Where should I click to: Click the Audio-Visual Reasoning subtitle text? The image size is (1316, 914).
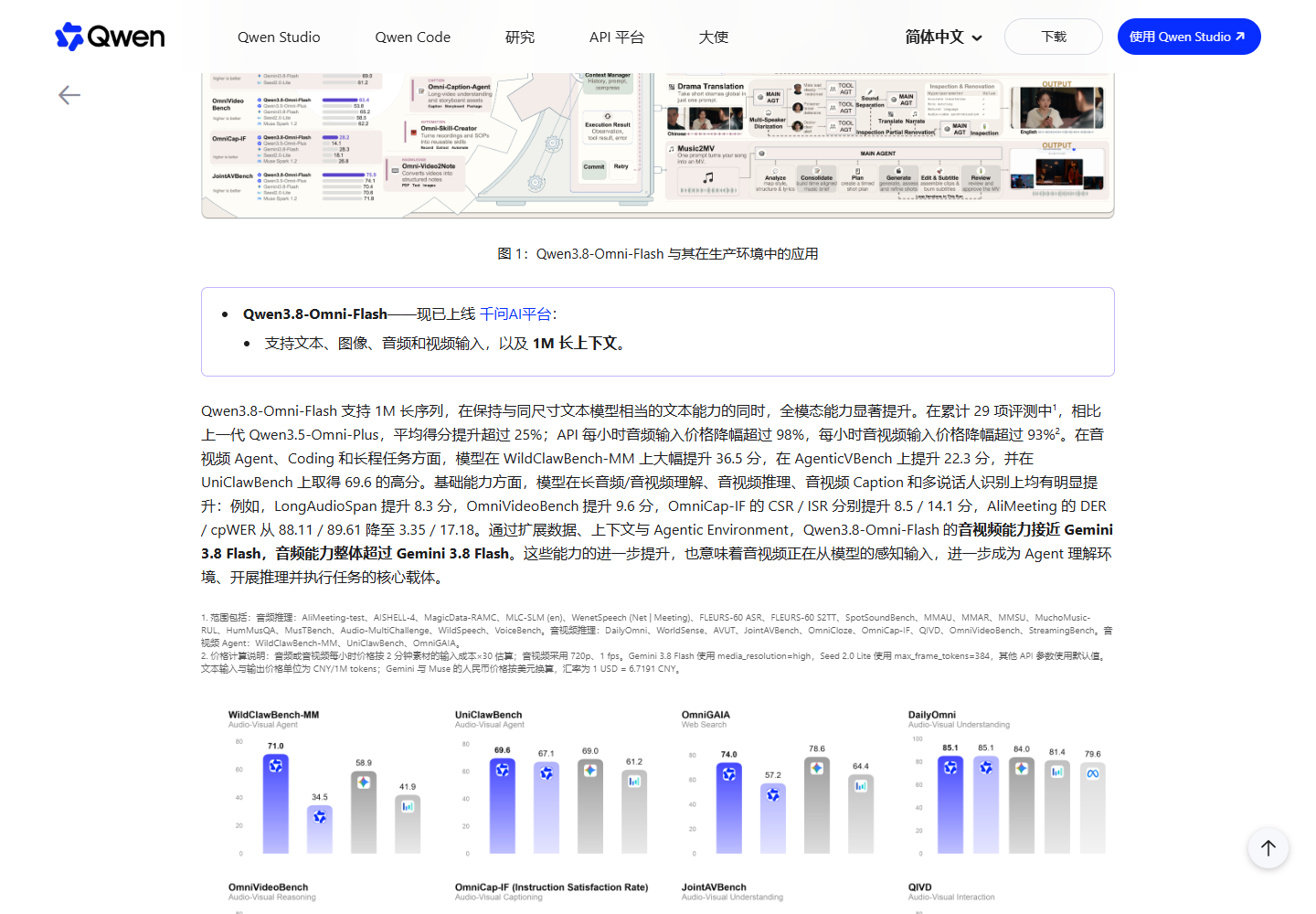(271, 897)
